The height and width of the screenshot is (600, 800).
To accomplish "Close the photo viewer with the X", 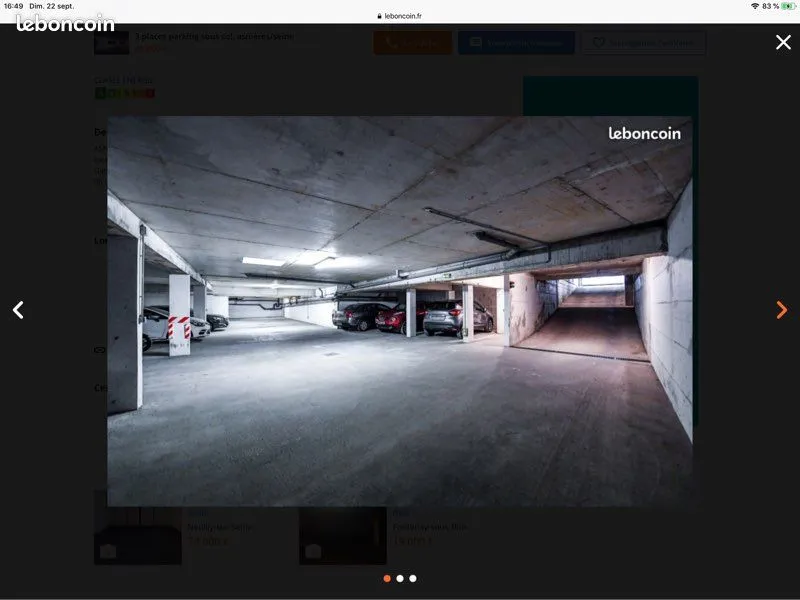I will click(x=783, y=42).
